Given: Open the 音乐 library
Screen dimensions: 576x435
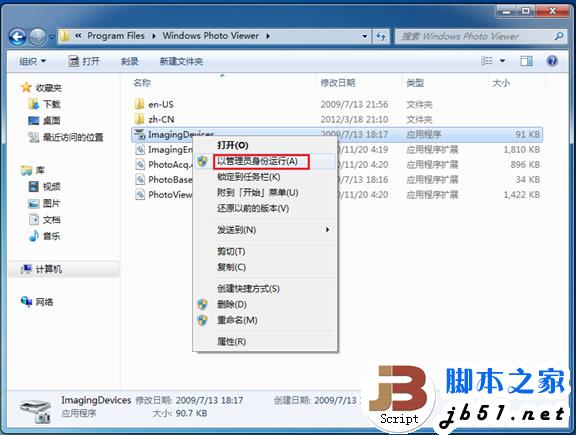Looking at the screenshot, I should (51, 236).
